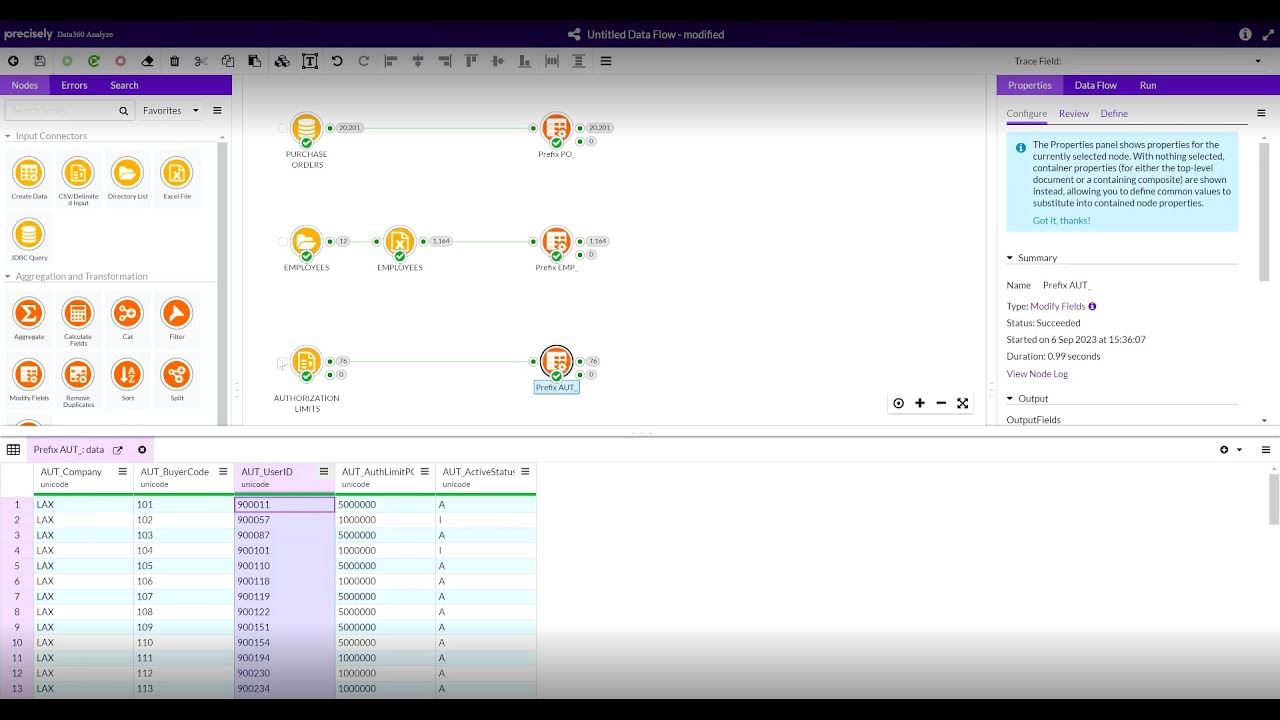The image size is (1280, 720).
Task: Open the Favorites dropdown
Action: [171, 110]
